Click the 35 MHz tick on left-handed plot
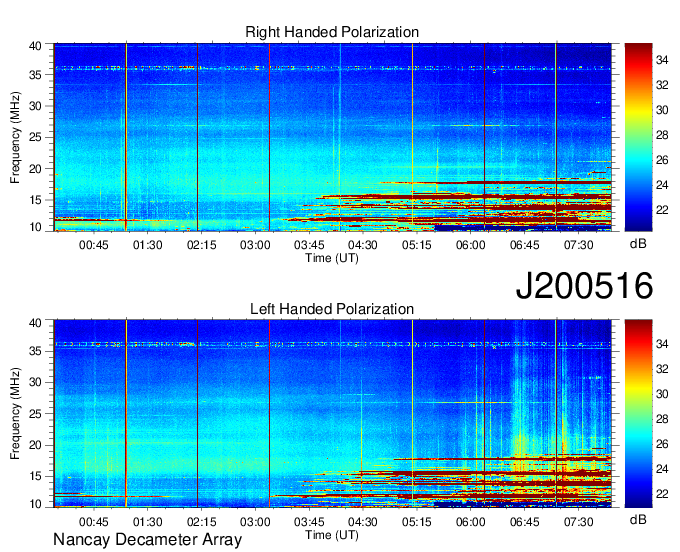This screenshot has width=680, height=552. click(36, 351)
